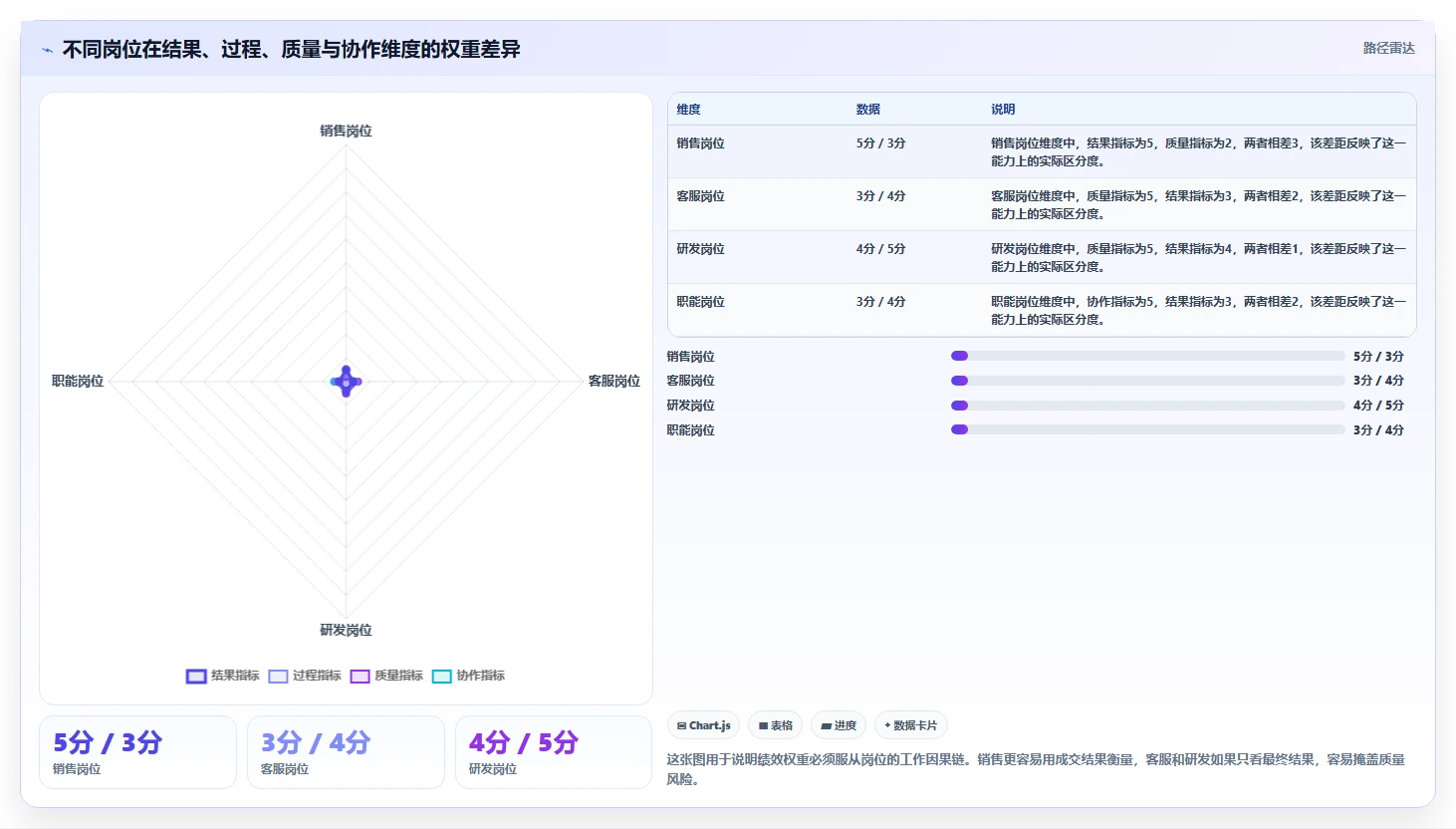Click the Chart.js tag
The width and height of the screenshot is (1456, 829).
coord(703,725)
